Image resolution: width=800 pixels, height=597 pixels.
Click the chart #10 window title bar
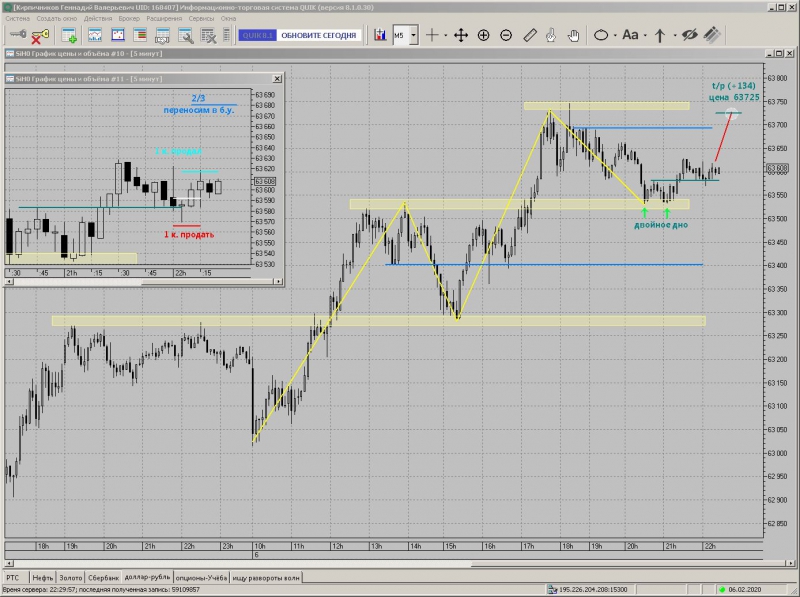point(383,53)
